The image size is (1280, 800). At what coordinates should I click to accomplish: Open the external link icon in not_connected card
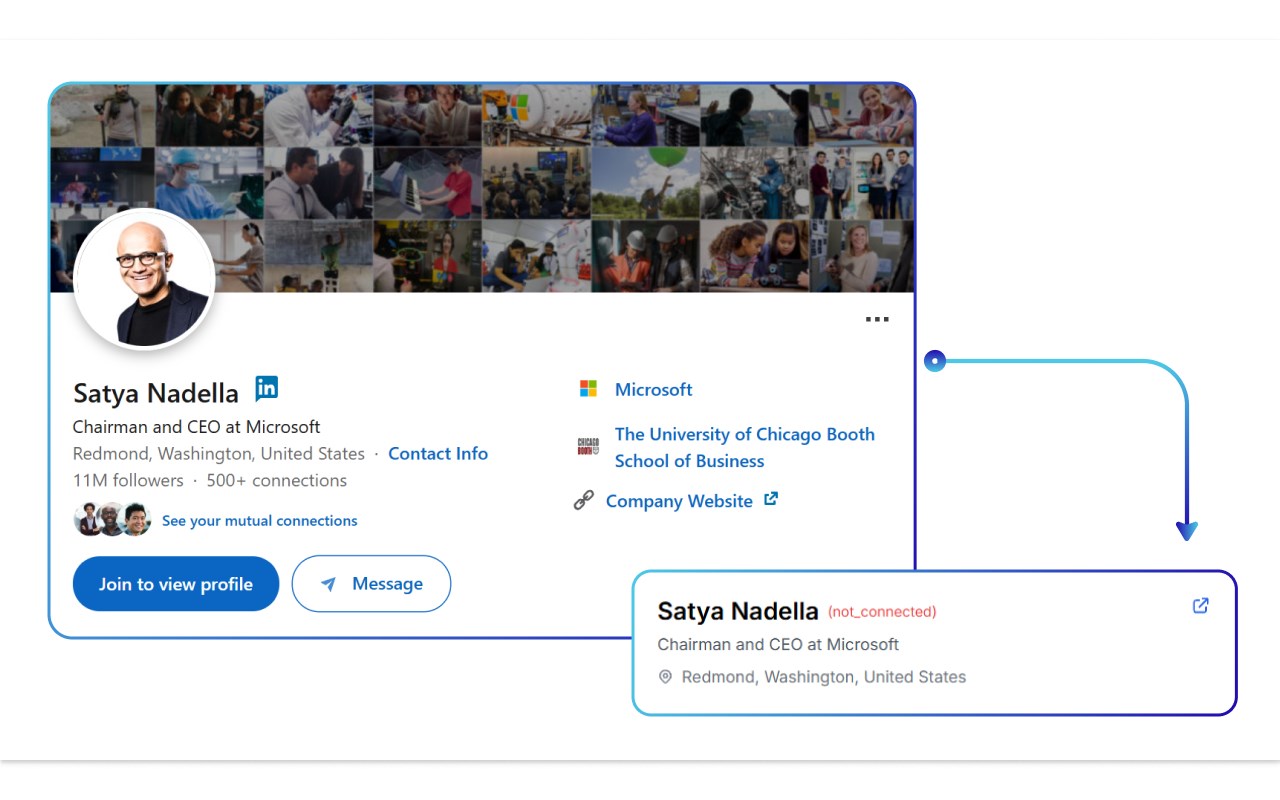pyautogui.click(x=1201, y=606)
